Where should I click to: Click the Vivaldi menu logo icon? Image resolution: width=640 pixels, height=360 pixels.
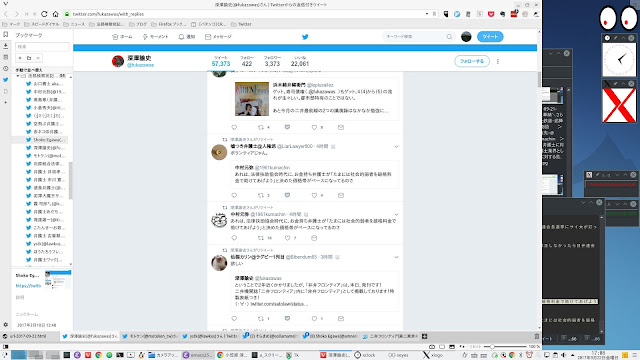tap(5, 4)
